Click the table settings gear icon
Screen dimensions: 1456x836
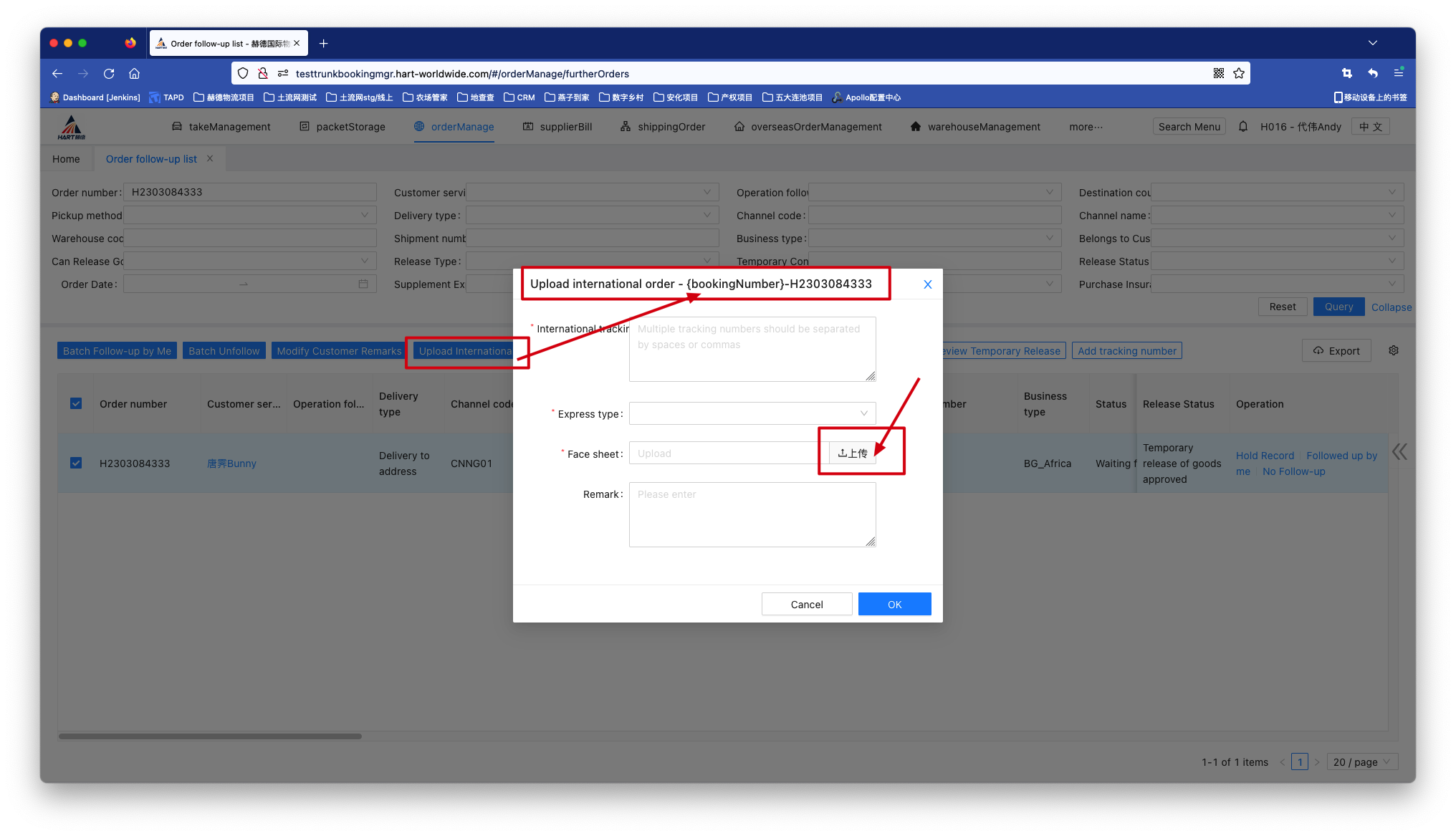(x=1394, y=350)
